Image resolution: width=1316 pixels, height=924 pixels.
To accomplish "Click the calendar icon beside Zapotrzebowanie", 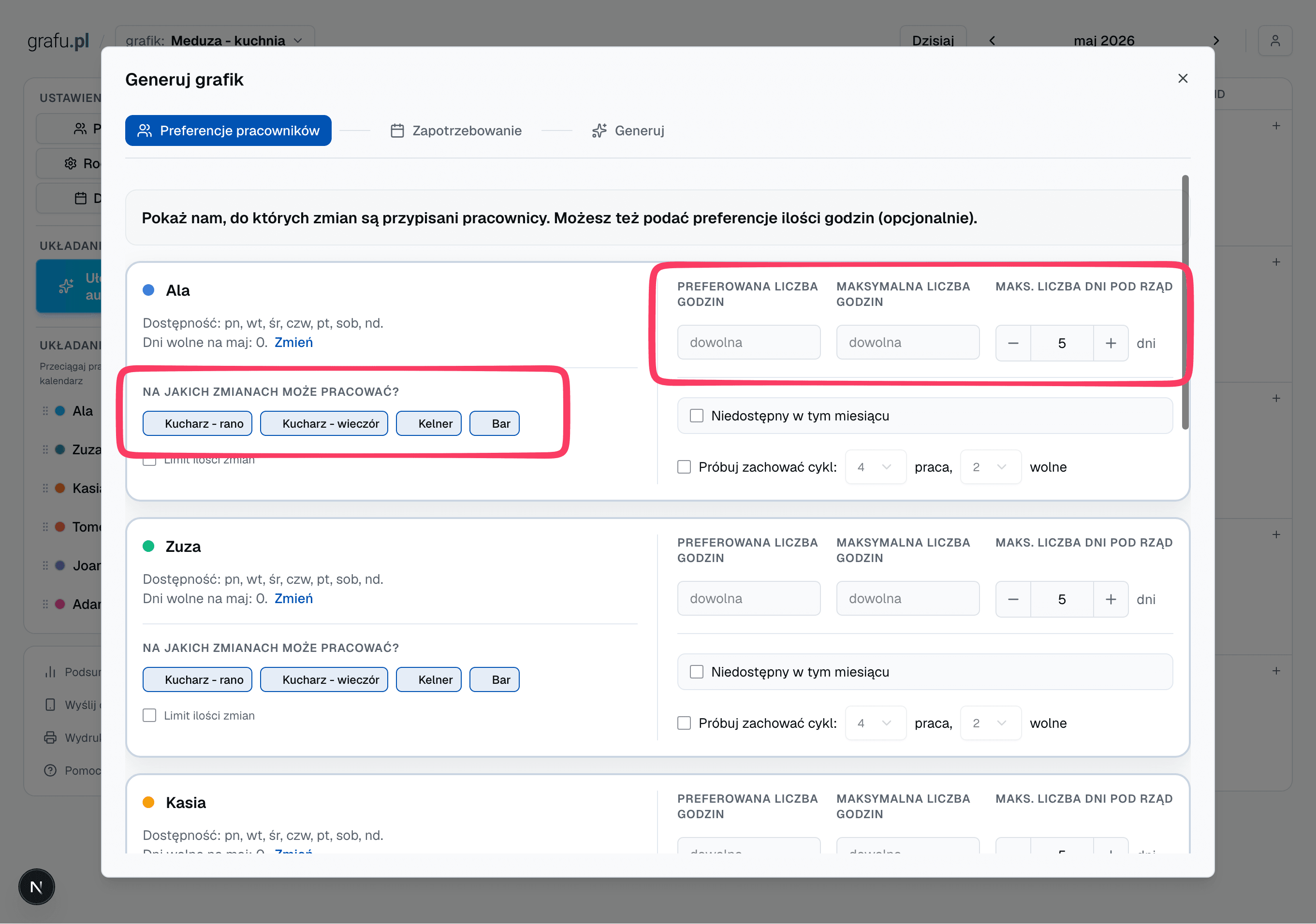I will tap(397, 130).
